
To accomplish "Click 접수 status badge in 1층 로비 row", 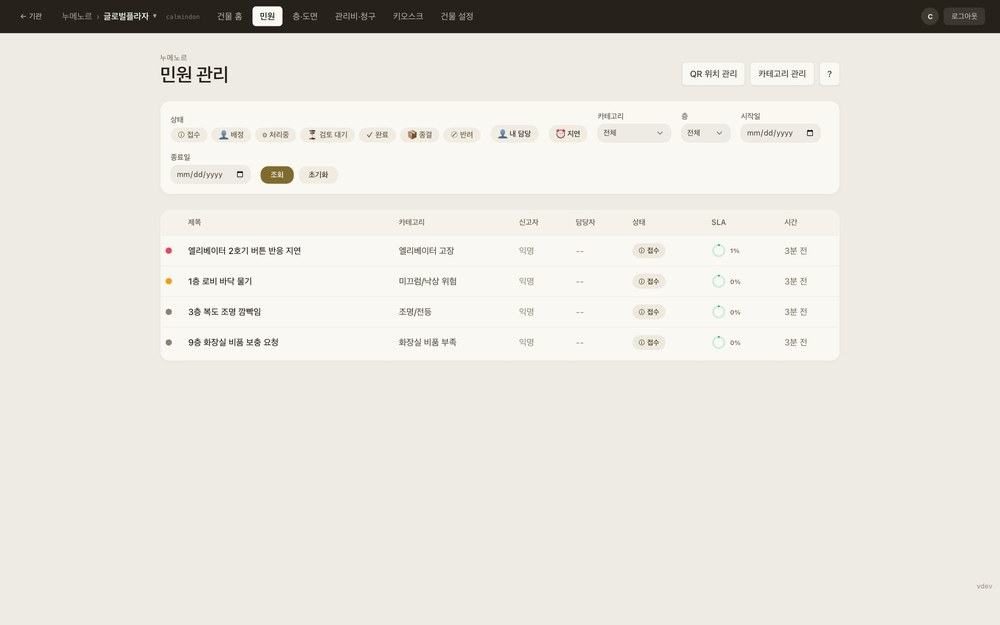I will (649, 281).
